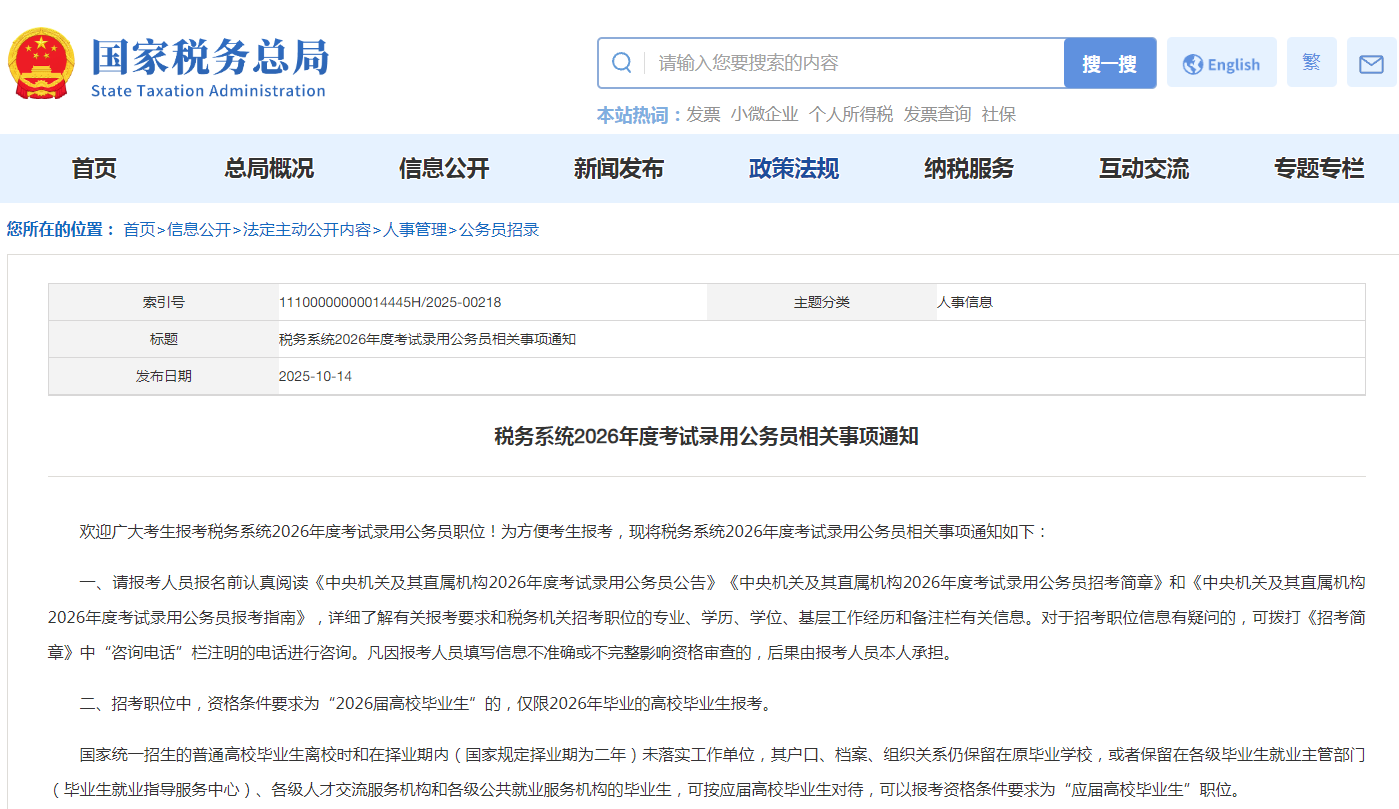Click the national emblem logo
The height and width of the screenshot is (809, 1399).
(x=41, y=64)
